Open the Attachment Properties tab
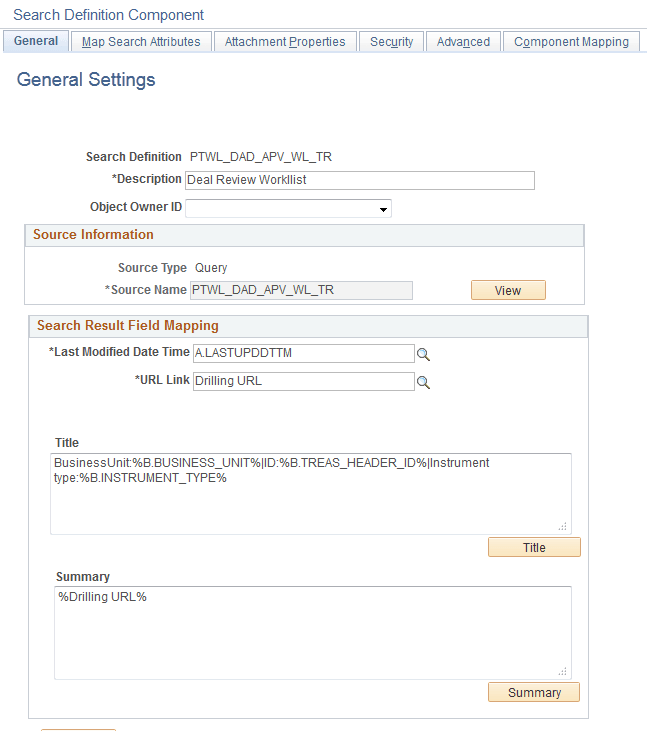The width and height of the screenshot is (647, 731). [x=285, y=41]
